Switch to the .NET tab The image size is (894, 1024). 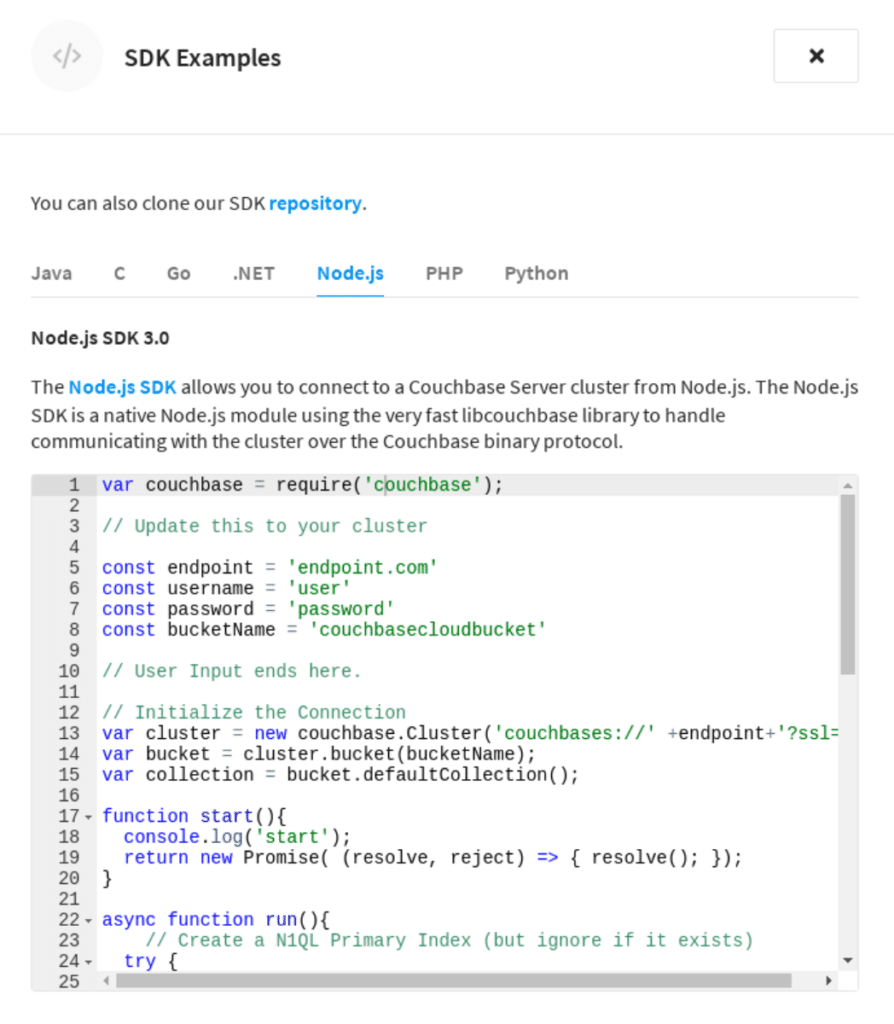coord(253,273)
